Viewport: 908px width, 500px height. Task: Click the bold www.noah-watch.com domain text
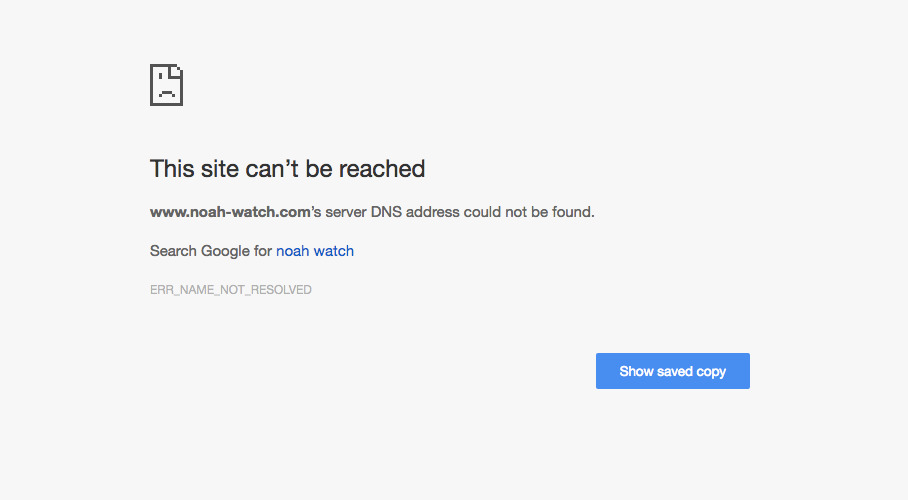(x=227, y=212)
